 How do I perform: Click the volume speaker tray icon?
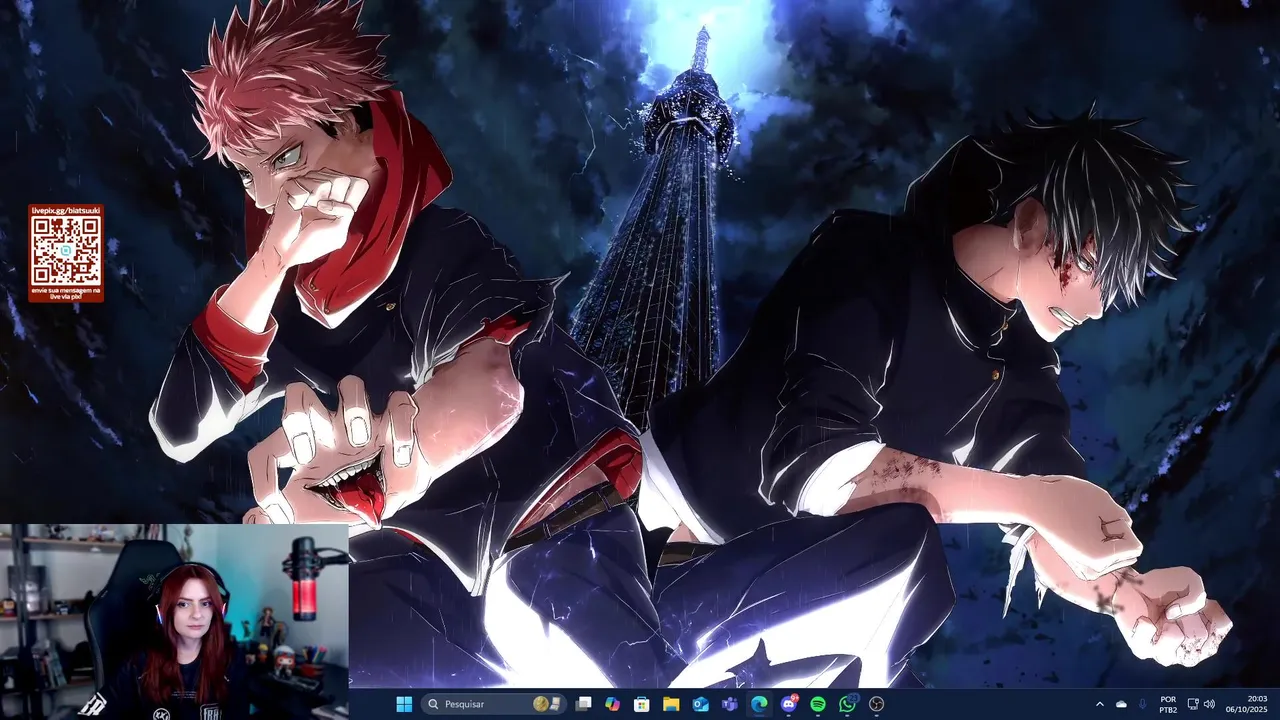1209,704
